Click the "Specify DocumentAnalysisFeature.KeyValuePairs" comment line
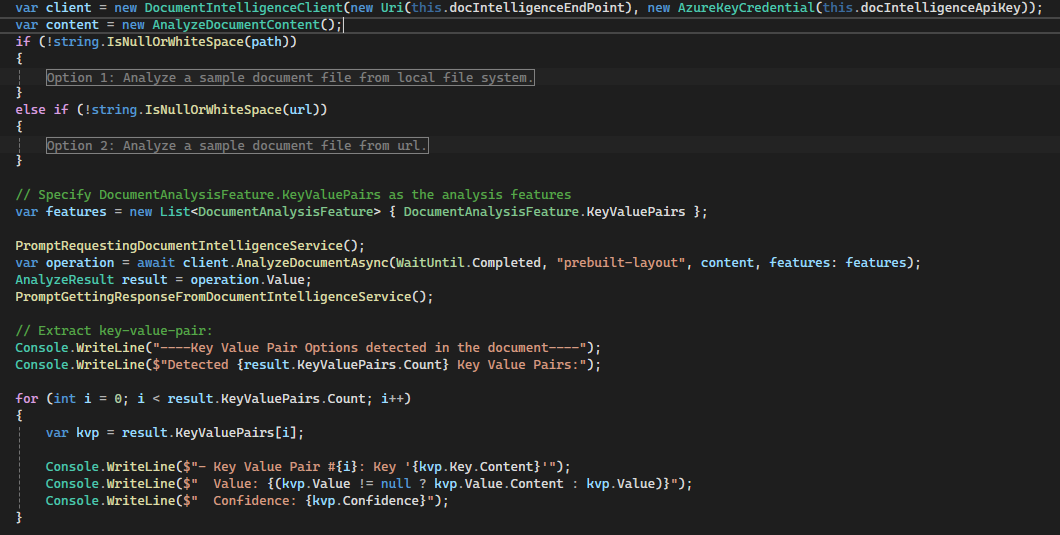Screen dimensions: 1060x535 pos(293,195)
